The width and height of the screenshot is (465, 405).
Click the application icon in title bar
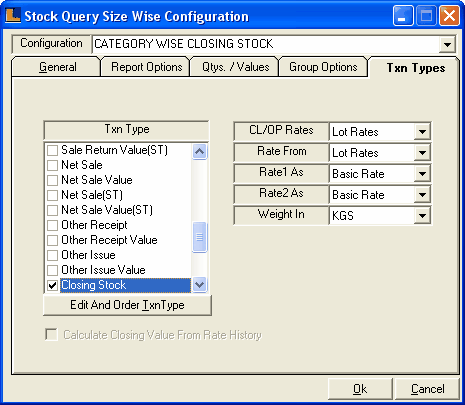click(x=13, y=15)
